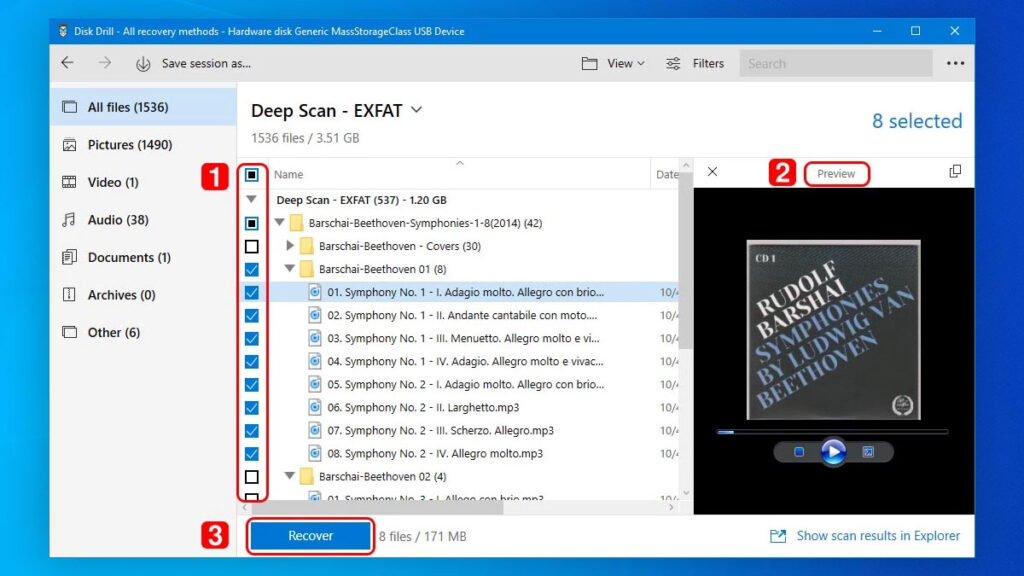Collapse Barschai-Beethoven 01 (8) folder
The width and height of the screenshot is (1024, 576).
point(289,268)
